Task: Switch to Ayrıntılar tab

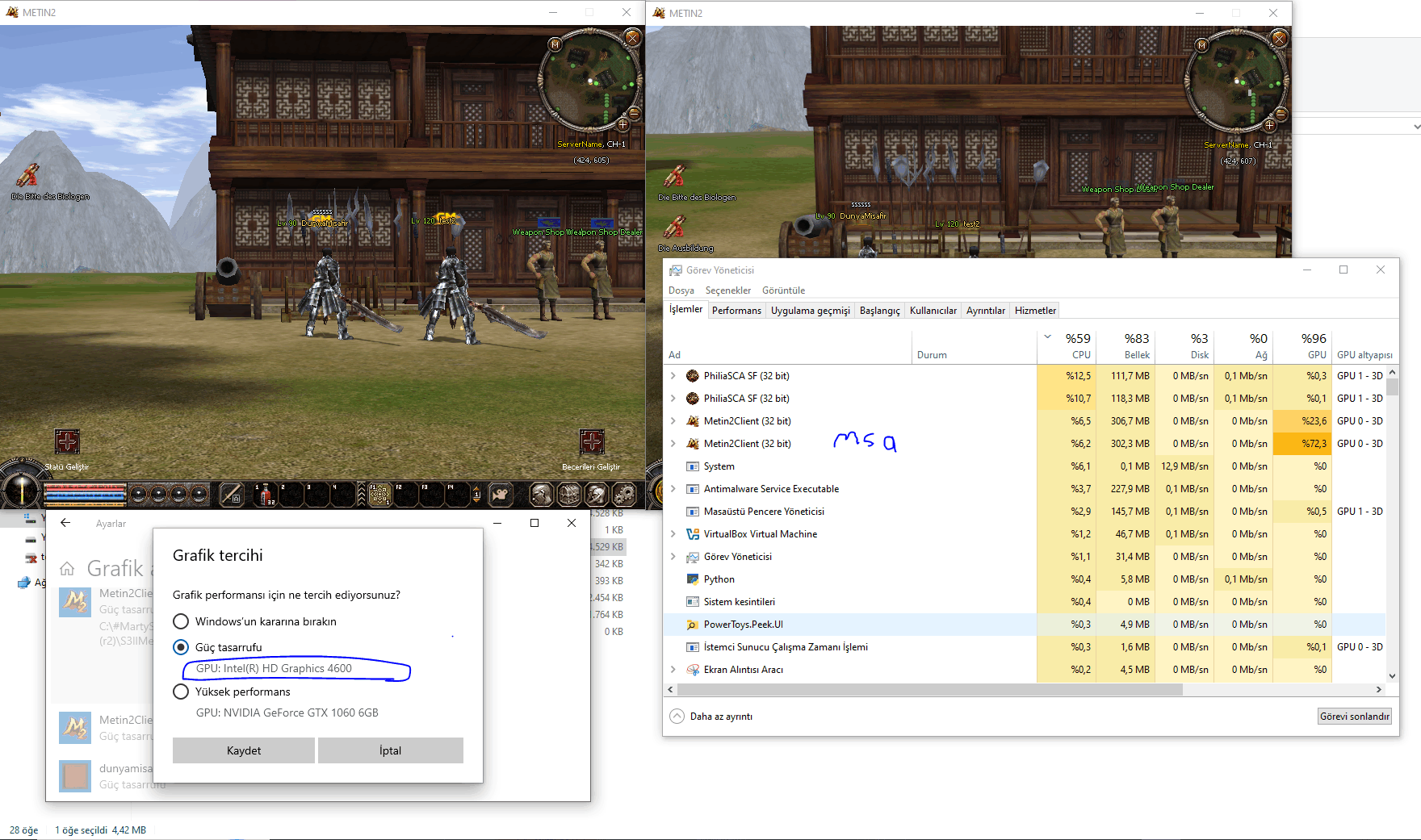Action: (986, 311)
